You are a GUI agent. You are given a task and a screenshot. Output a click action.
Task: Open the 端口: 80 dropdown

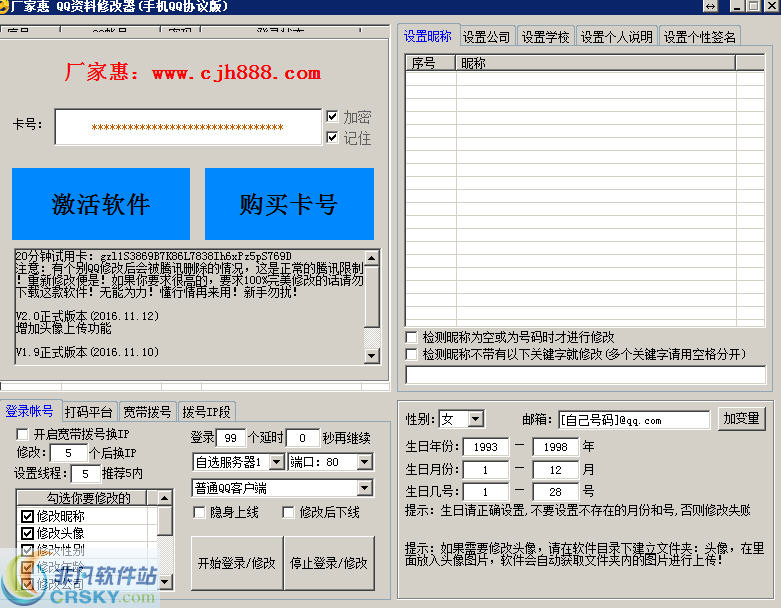click(365, 462)
